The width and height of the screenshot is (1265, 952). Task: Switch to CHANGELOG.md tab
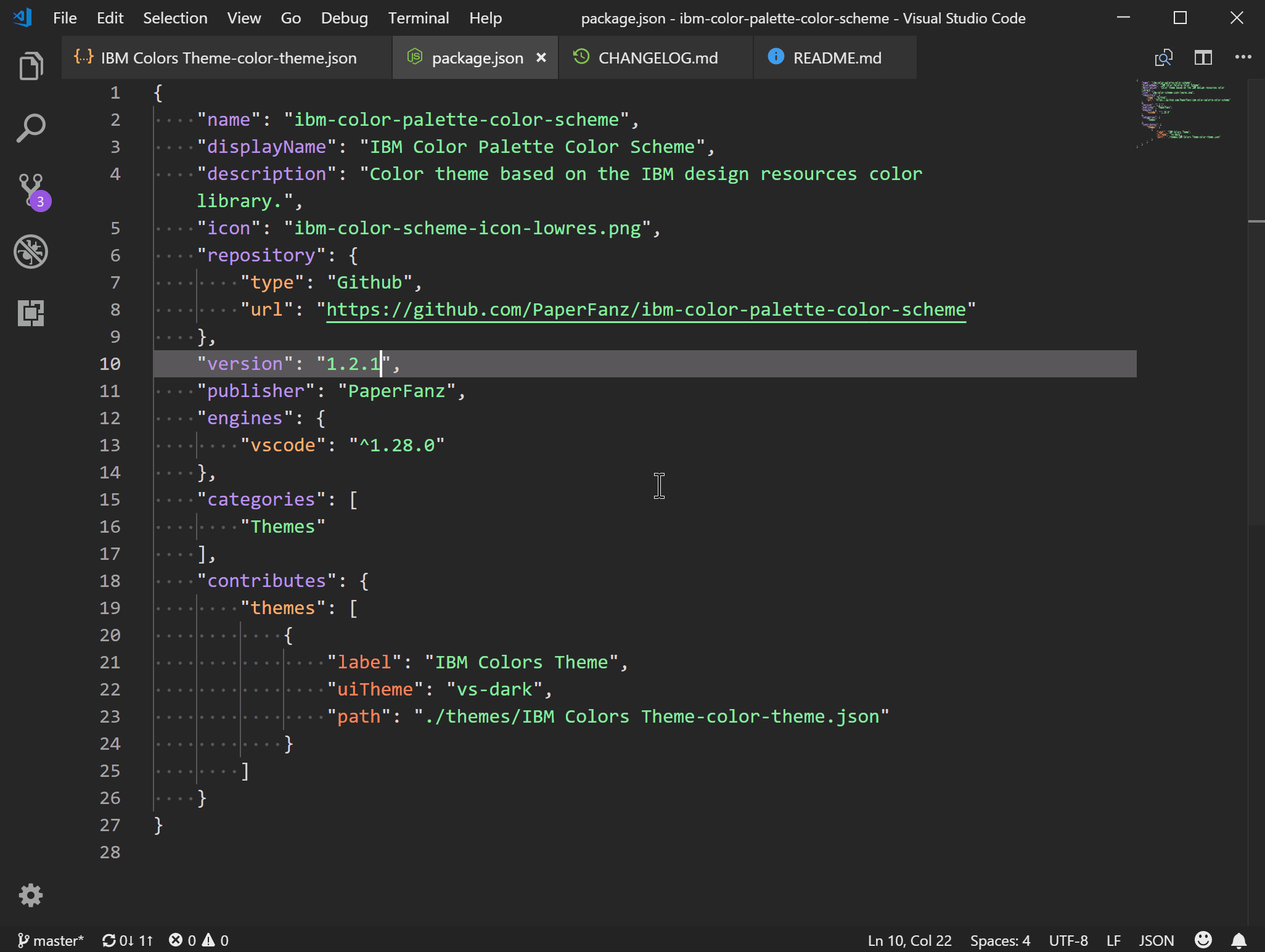coord(657,58)
